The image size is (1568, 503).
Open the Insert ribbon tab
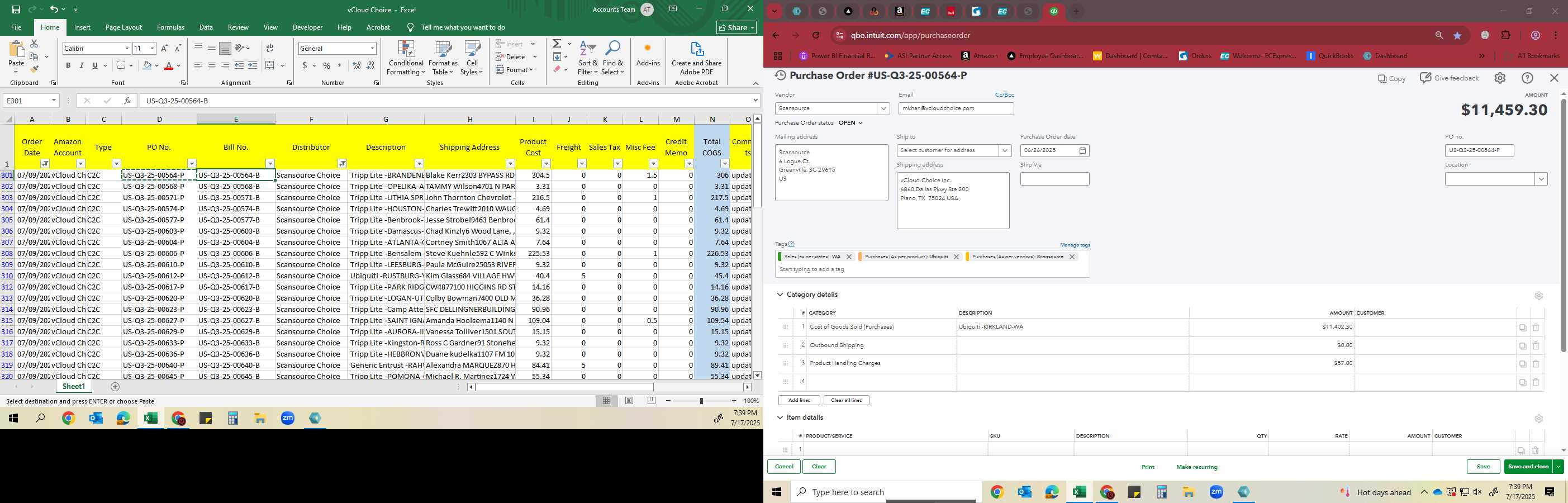pyautogui.click(x=82, y=27)
